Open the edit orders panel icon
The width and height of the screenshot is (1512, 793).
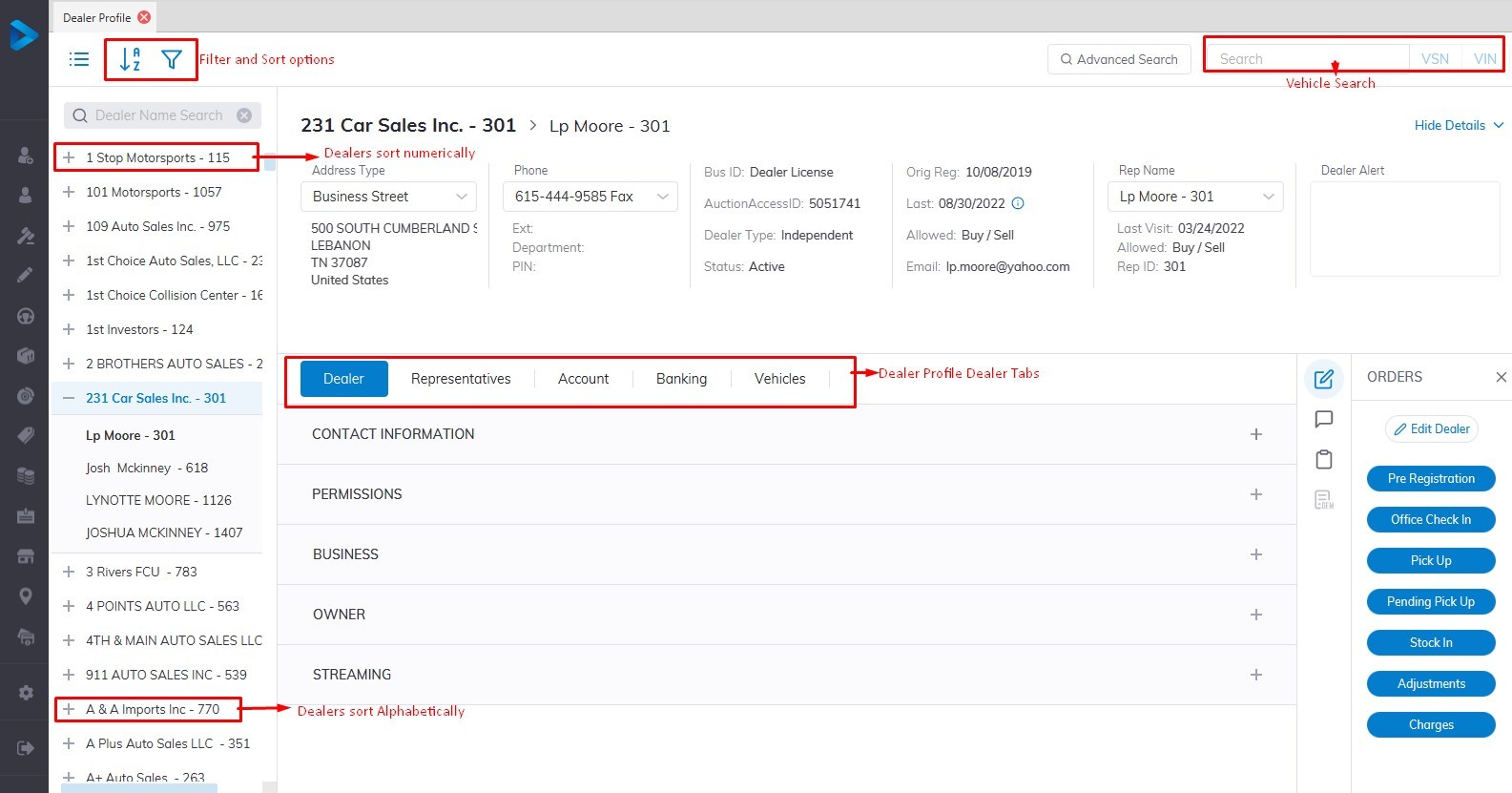tap(1323, 379)
